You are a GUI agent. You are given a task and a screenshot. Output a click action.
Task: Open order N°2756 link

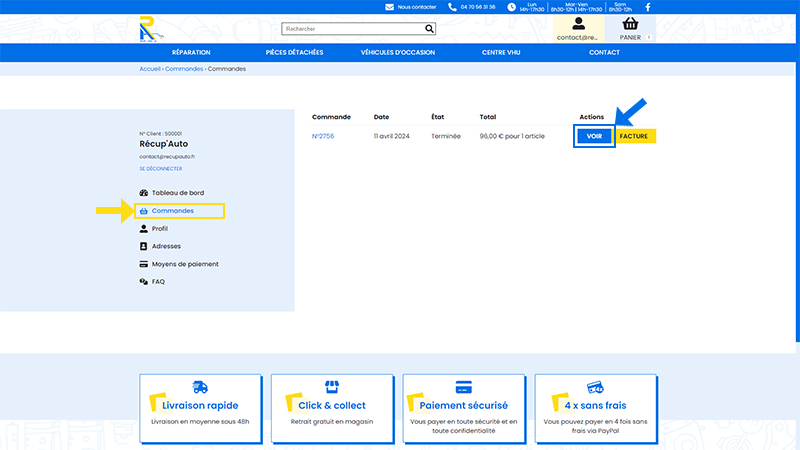click(x=323, y=136)
